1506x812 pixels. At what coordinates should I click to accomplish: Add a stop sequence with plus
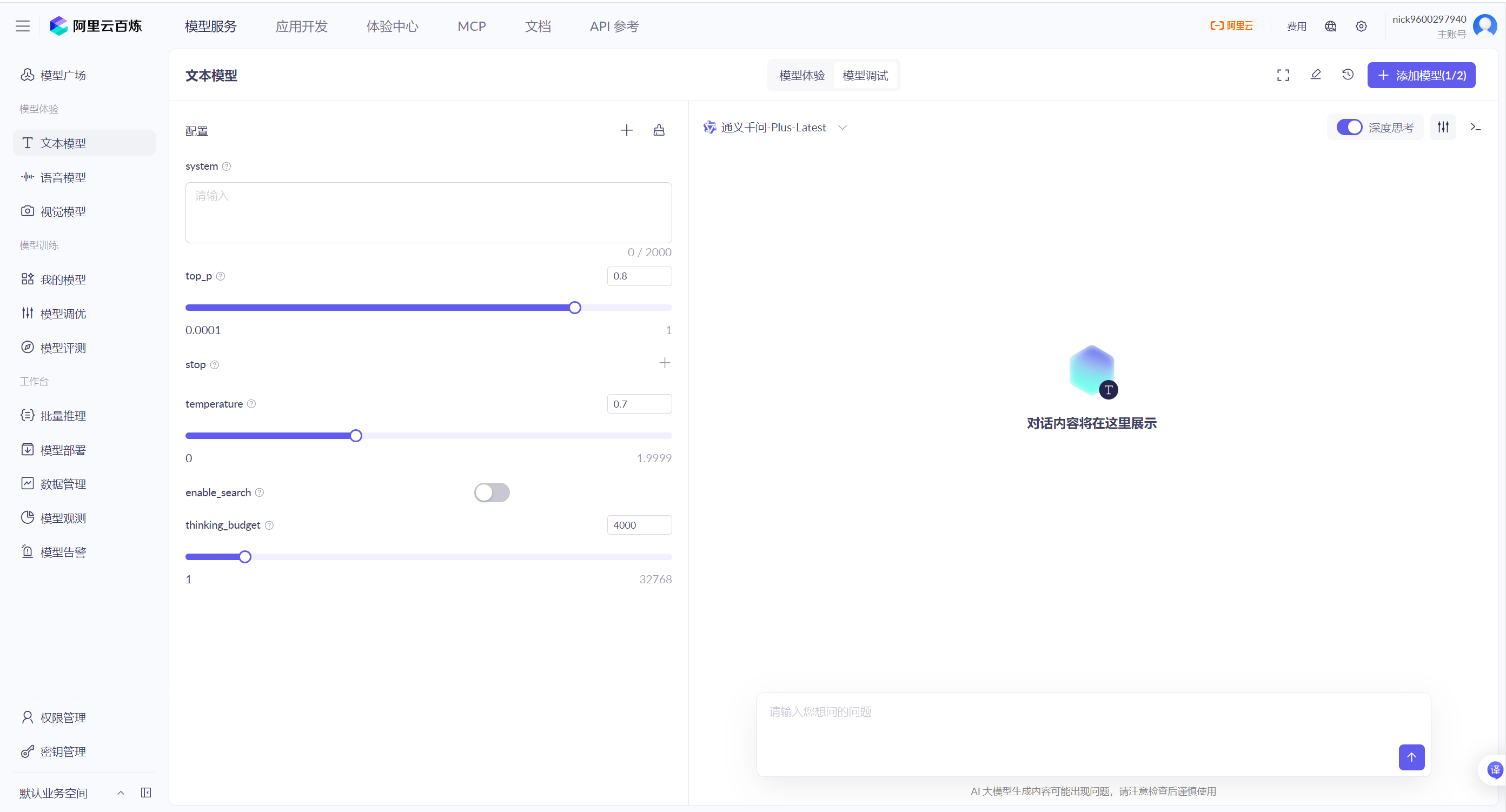click(x=664, y=363)
